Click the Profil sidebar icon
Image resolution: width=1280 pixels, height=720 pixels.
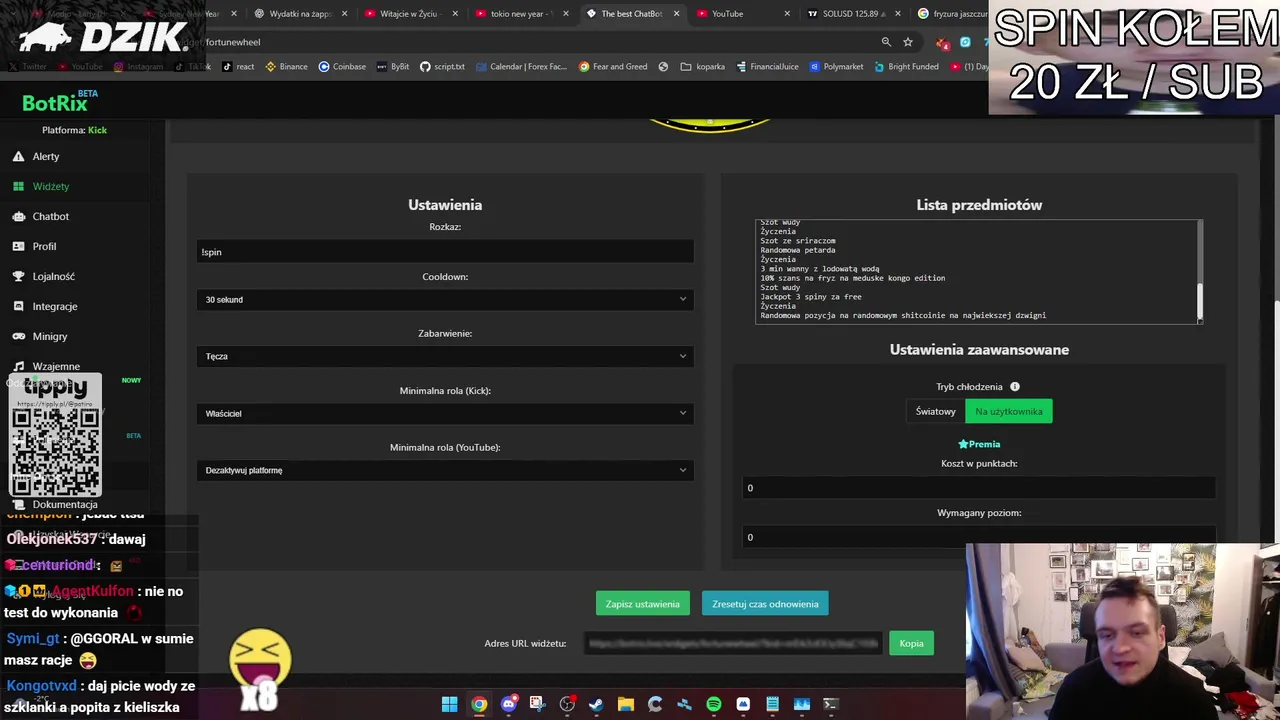[x=19, y=246]
